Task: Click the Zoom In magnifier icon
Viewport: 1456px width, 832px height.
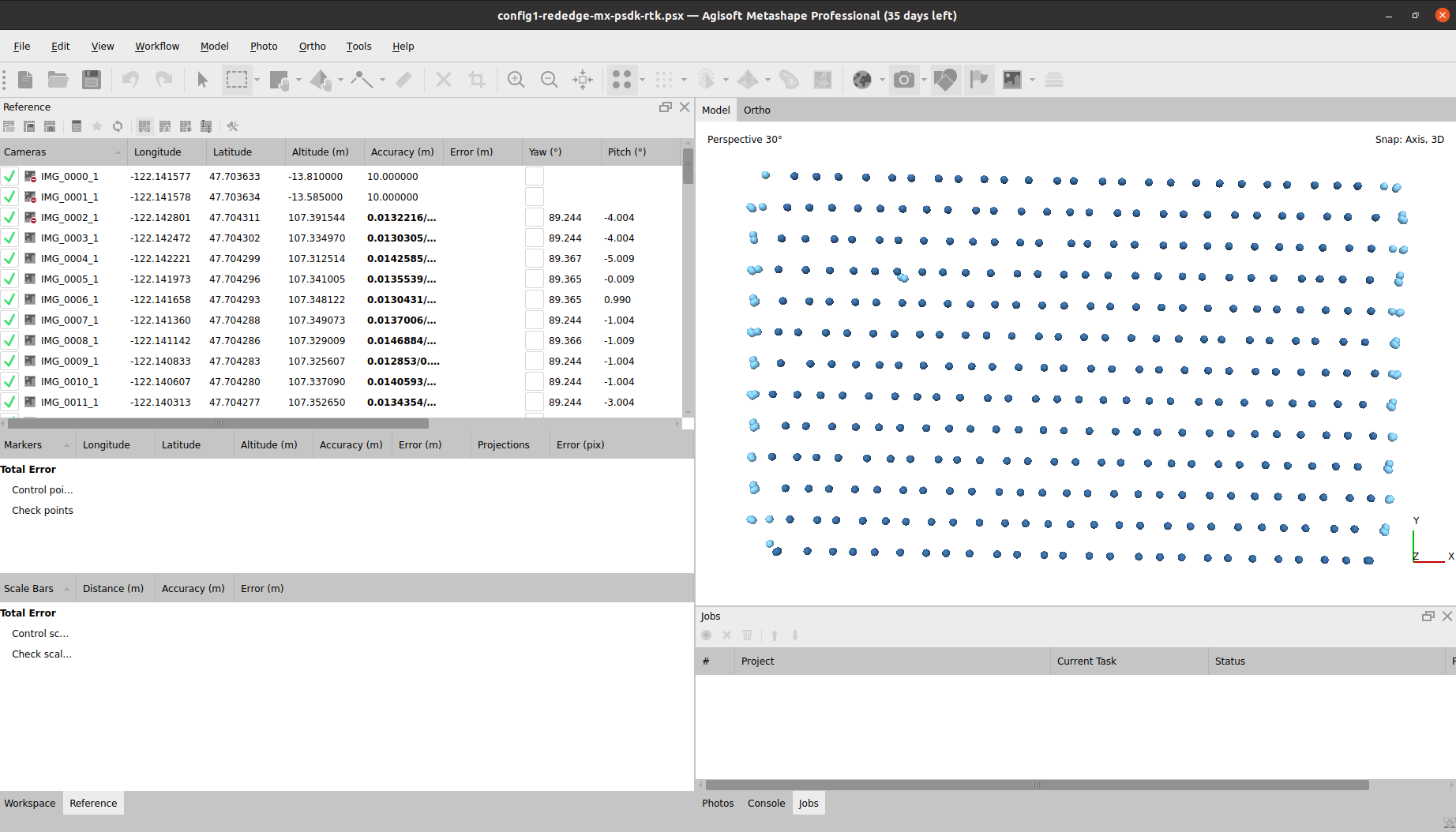Action: point(516,80)
